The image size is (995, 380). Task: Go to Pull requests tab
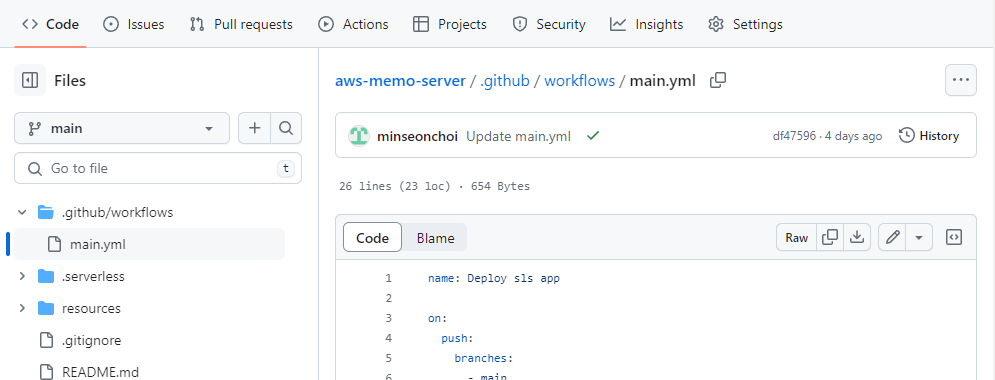tap(241, 24)
